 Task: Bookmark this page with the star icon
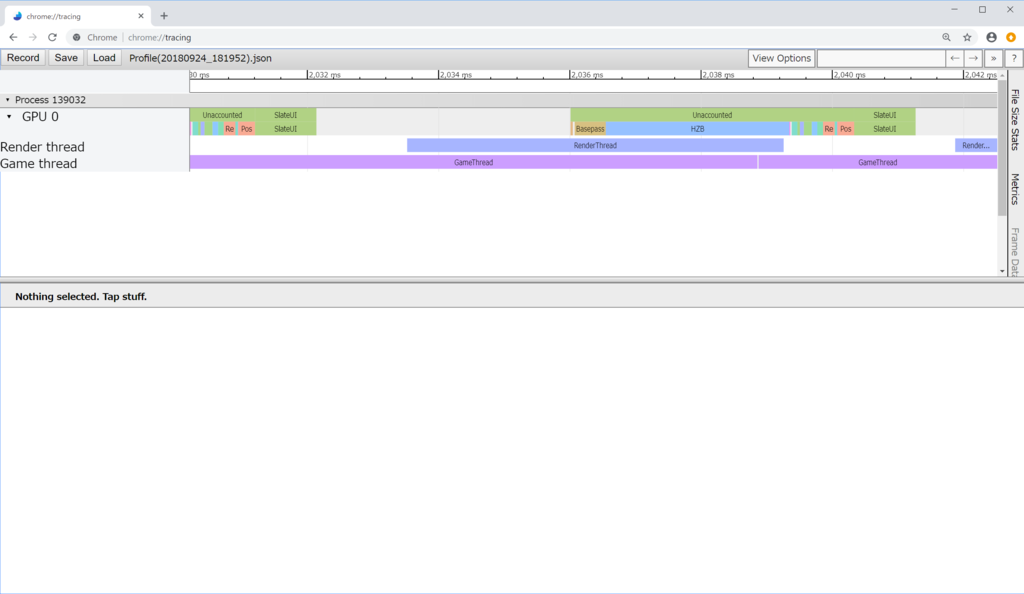point(967,37)
